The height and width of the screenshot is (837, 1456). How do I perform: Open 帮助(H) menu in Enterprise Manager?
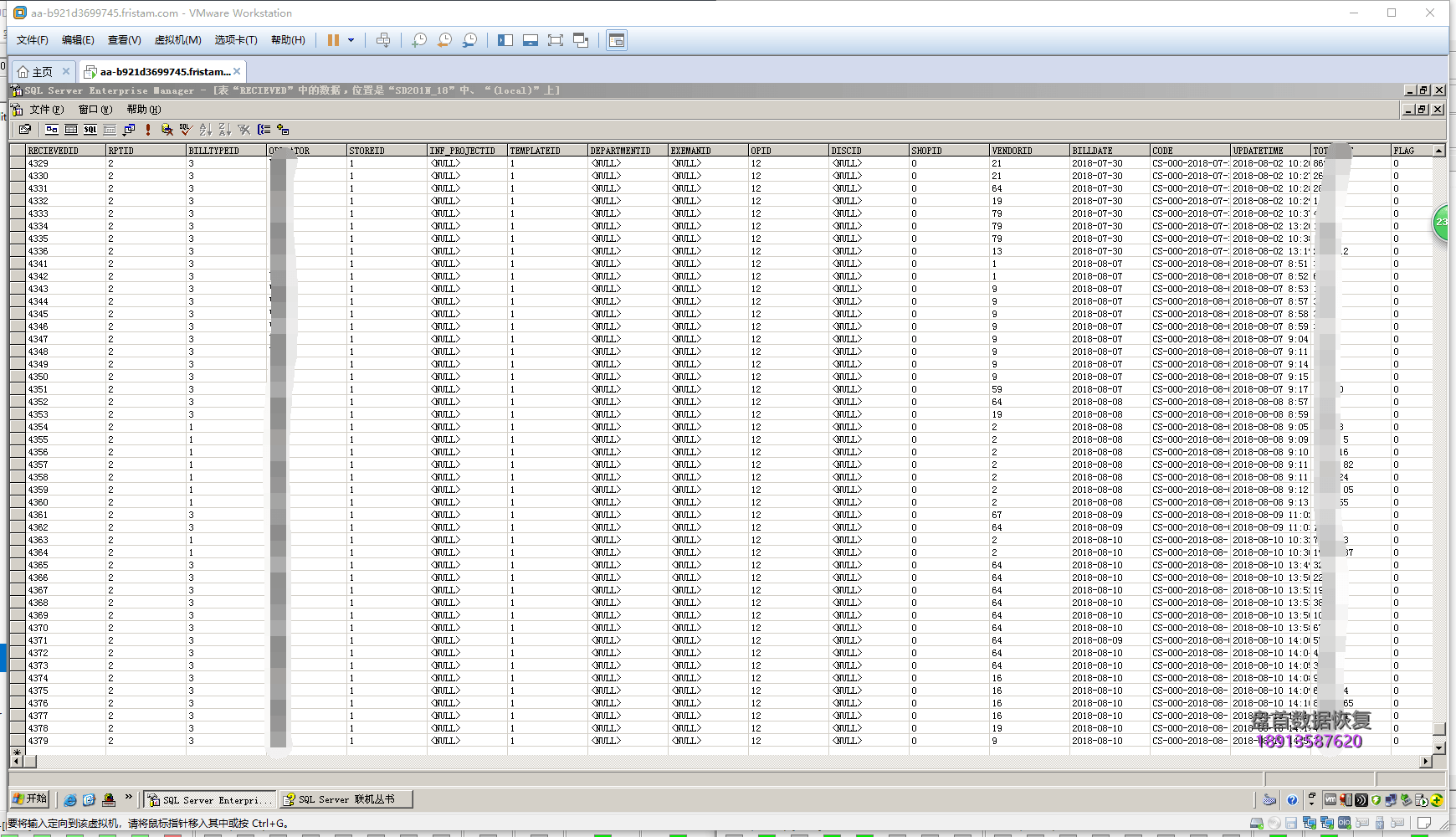point(143,110)
